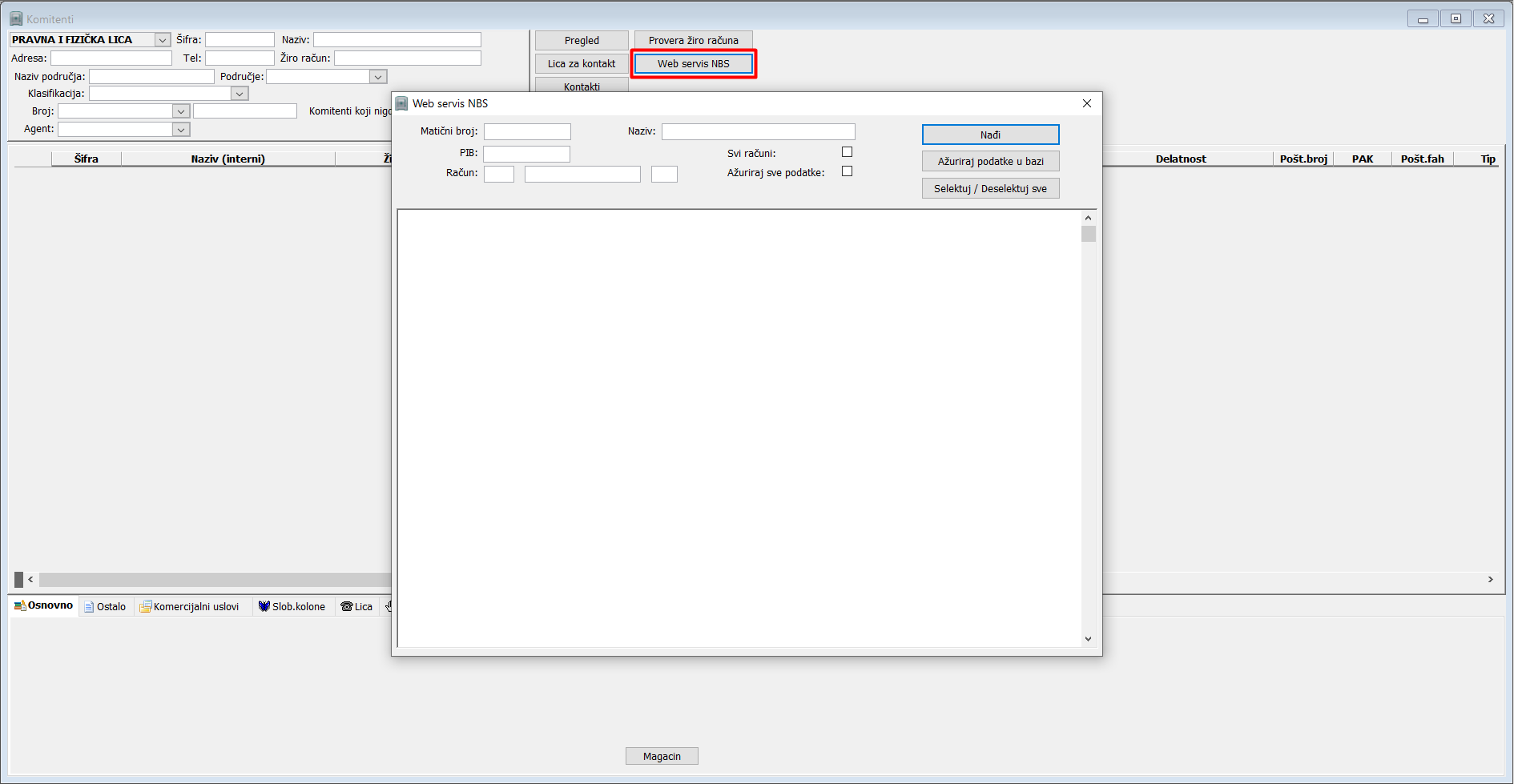This screenshot has height=784, width=1514.
Task: Click the Komitenti window title icon
Action: 16,18
